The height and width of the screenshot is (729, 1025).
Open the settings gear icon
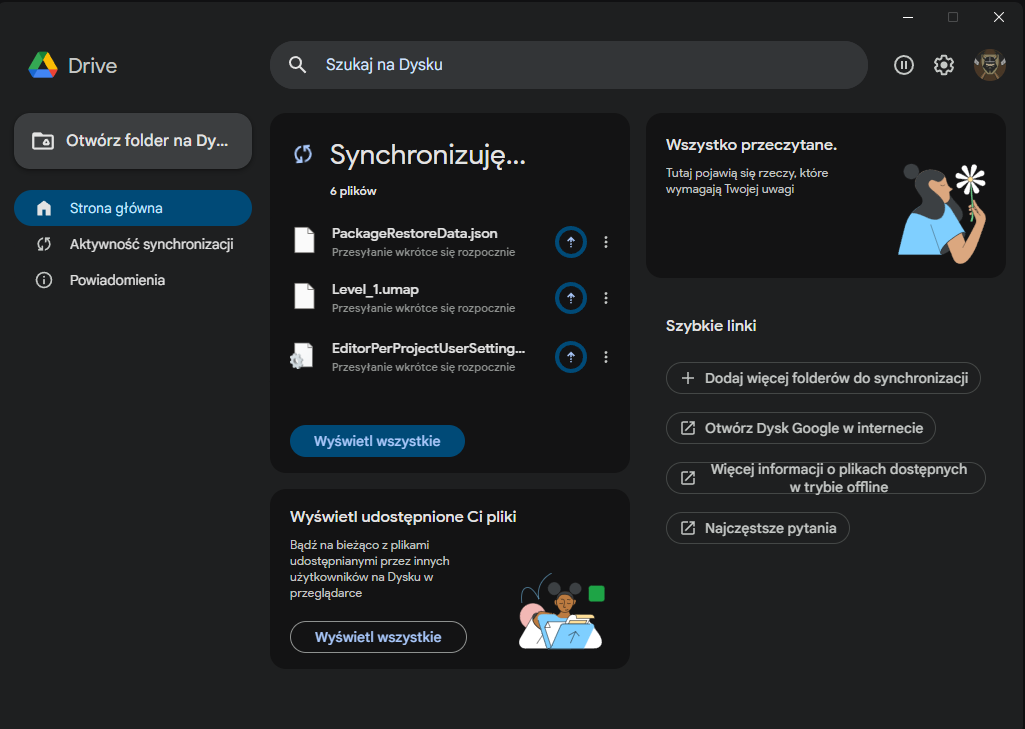pos(944,65)
